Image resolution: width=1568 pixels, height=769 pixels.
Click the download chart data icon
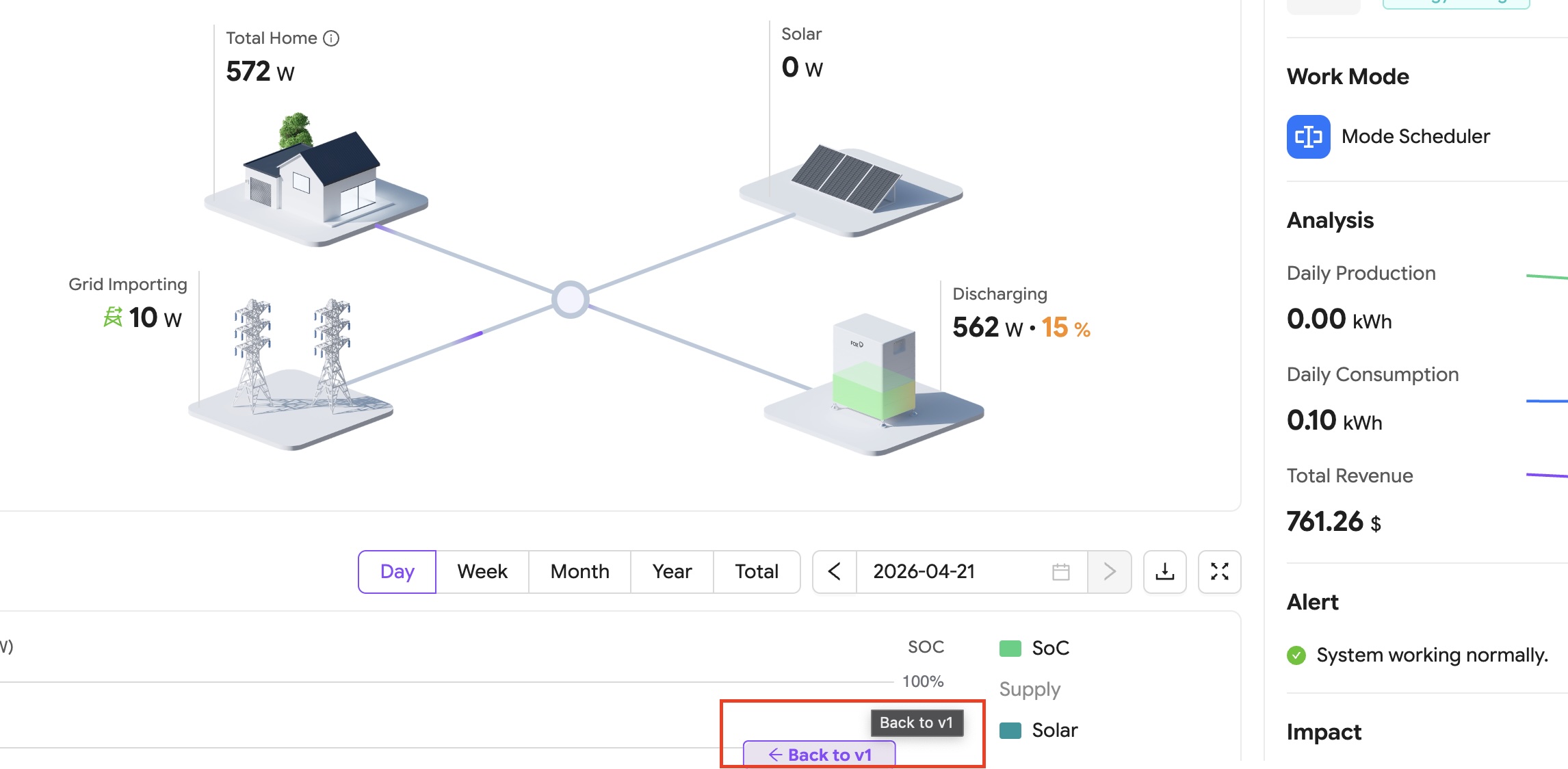[1164, 572]
